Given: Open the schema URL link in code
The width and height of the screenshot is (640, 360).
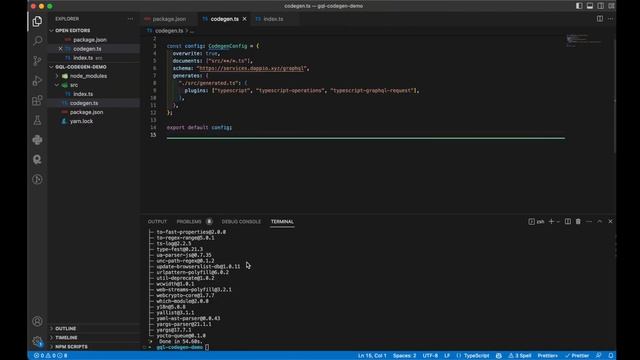Looking at the screenshot, I should (251, 68).
